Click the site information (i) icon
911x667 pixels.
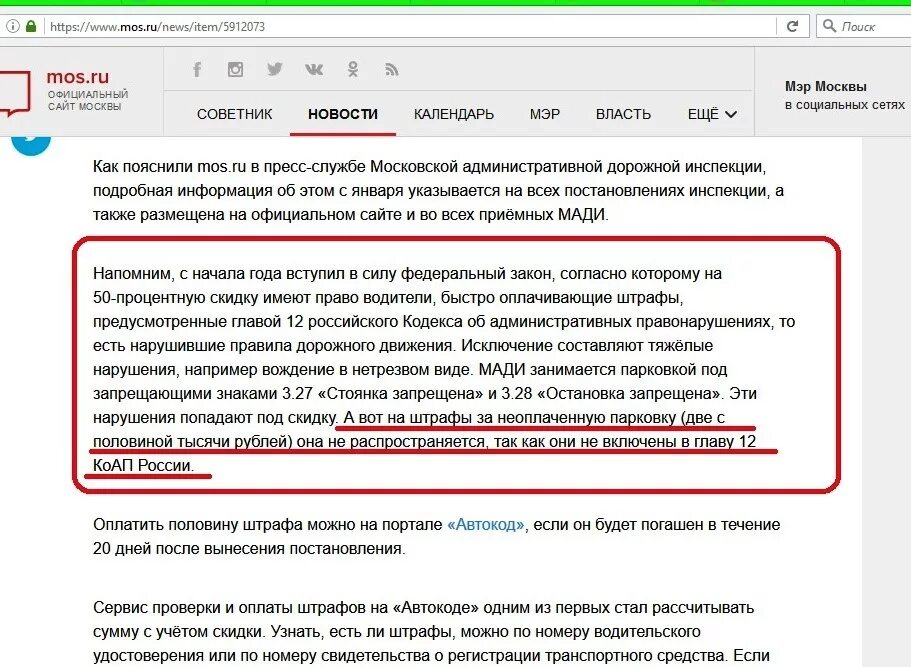[13, 26]
